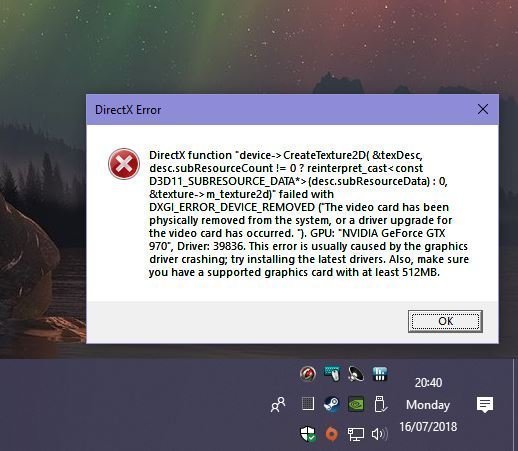Image resolution: width=518 pixels, height=451 pixels.
Task: Click the date 16/07/2018 in taskbar
Action: (428, 427)
